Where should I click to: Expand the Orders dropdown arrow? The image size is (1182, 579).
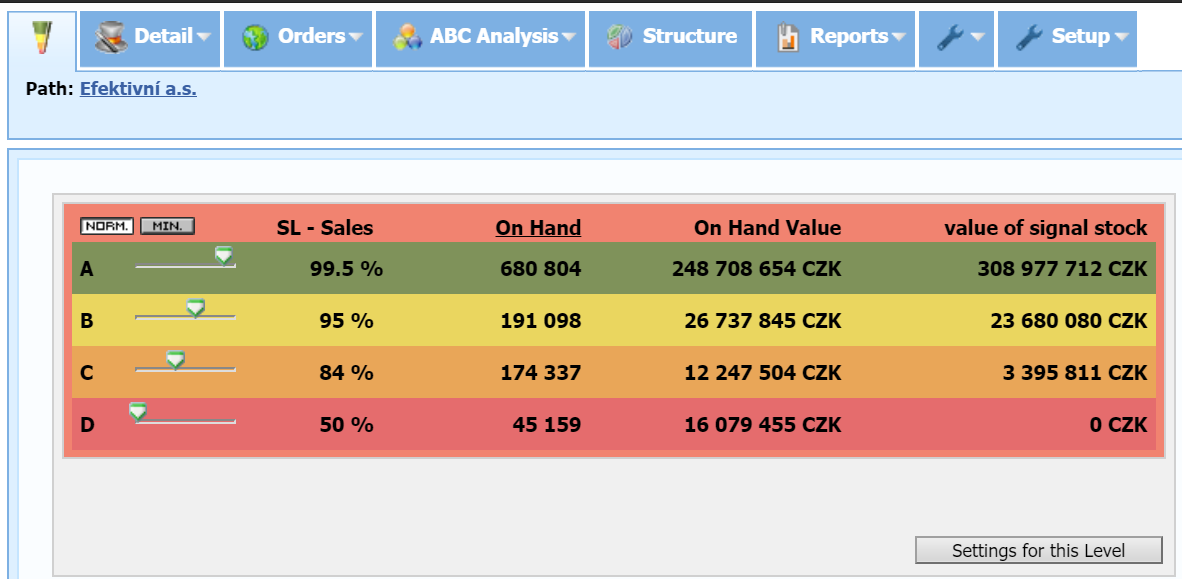356,38
